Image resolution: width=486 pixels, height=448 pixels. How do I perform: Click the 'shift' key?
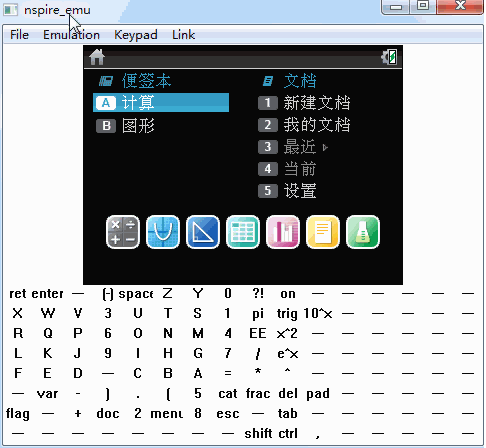click(258, 434)
